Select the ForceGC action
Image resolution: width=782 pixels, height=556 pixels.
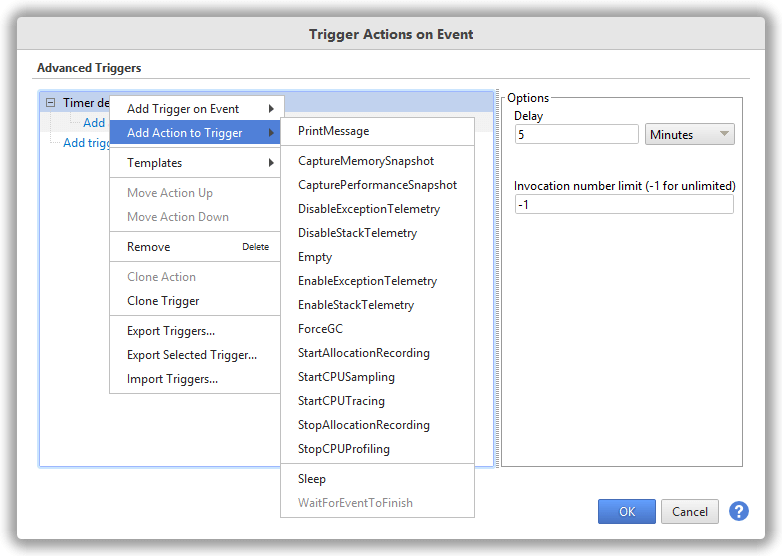[378, 329]
